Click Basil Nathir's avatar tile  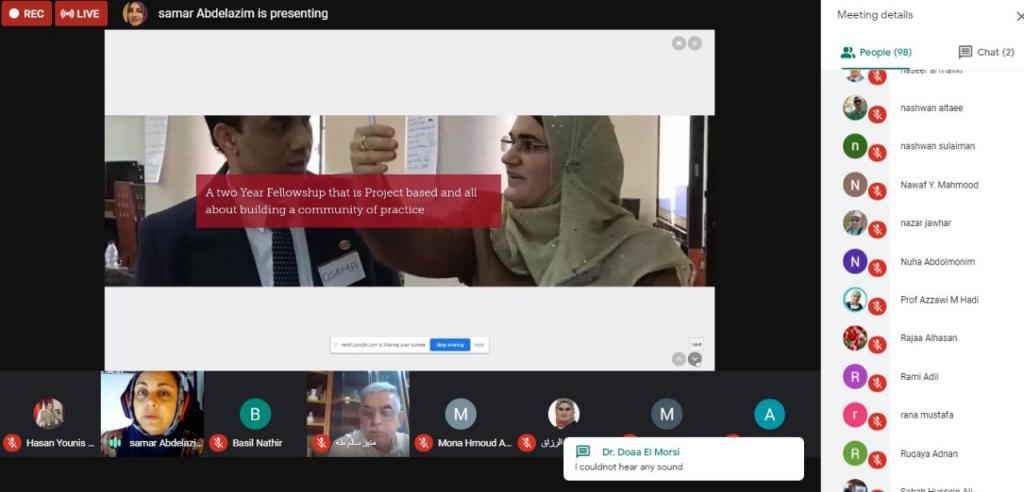tap(255, 414)
